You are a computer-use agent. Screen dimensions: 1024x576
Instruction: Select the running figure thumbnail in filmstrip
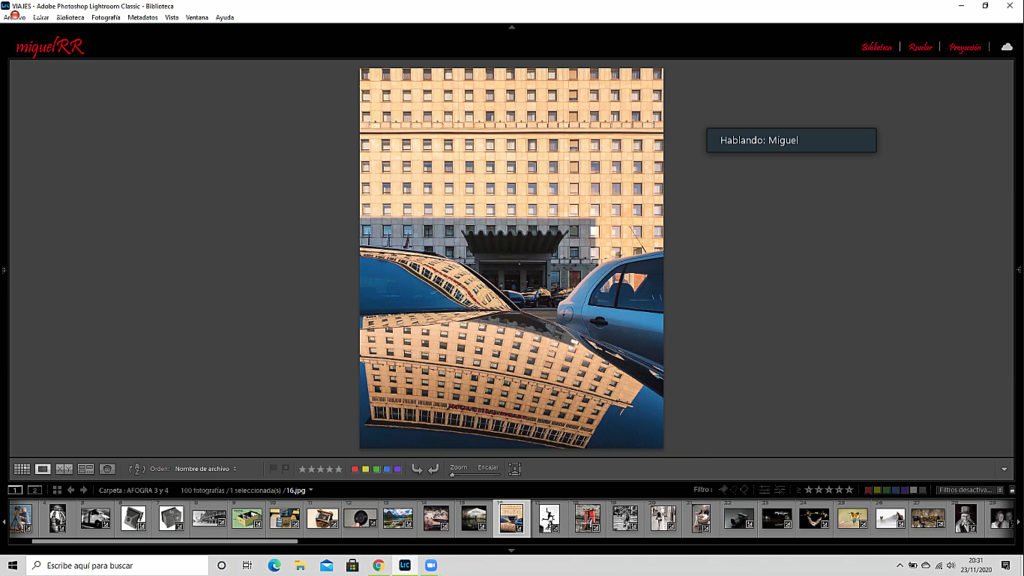click(549, 518)
